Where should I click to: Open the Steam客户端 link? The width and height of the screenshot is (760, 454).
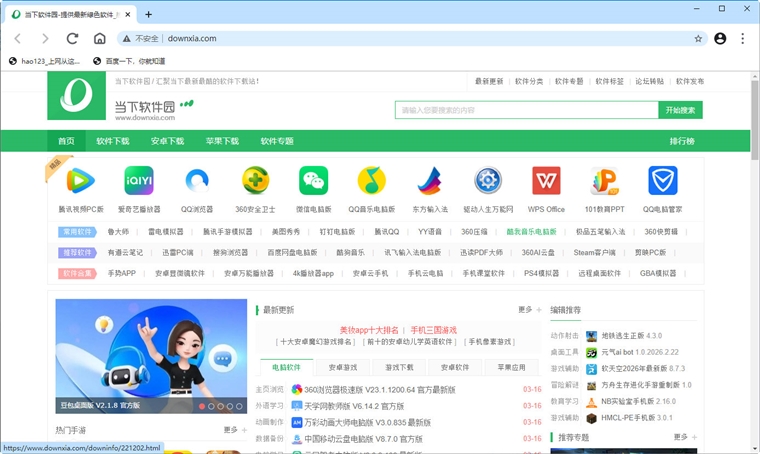(594, 252)
